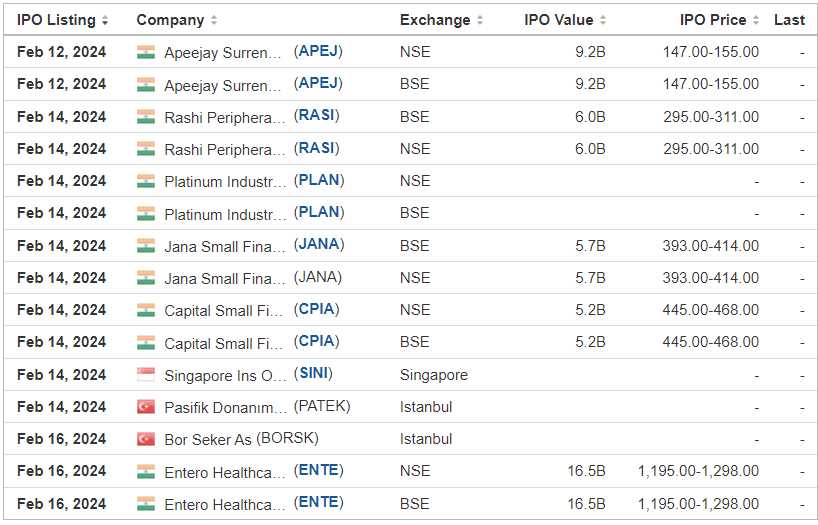Click India flag in Apeejay NSE row
The height and width of the screenshot is (525, 818).
coord(146,52)
